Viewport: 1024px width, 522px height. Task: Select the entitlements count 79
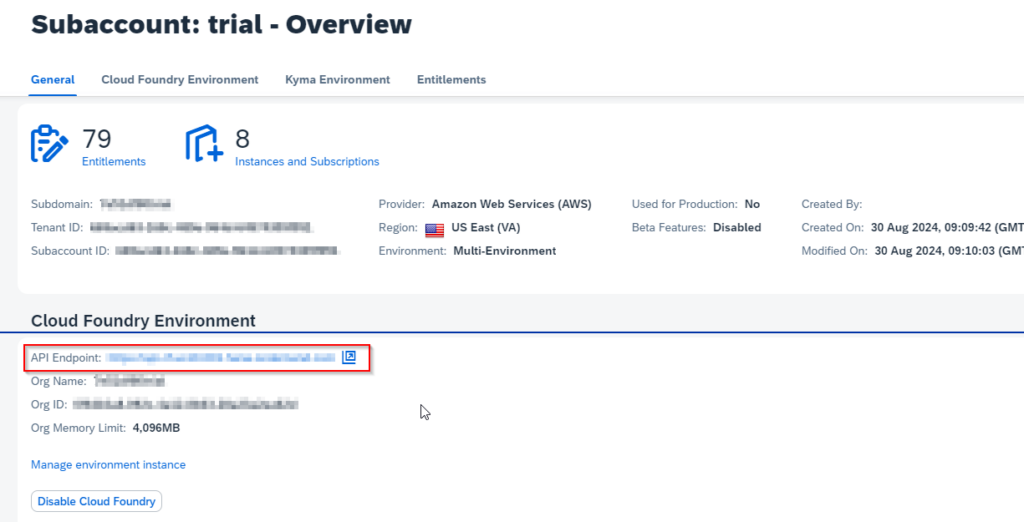pyautogui.click(x=97, y=139)
